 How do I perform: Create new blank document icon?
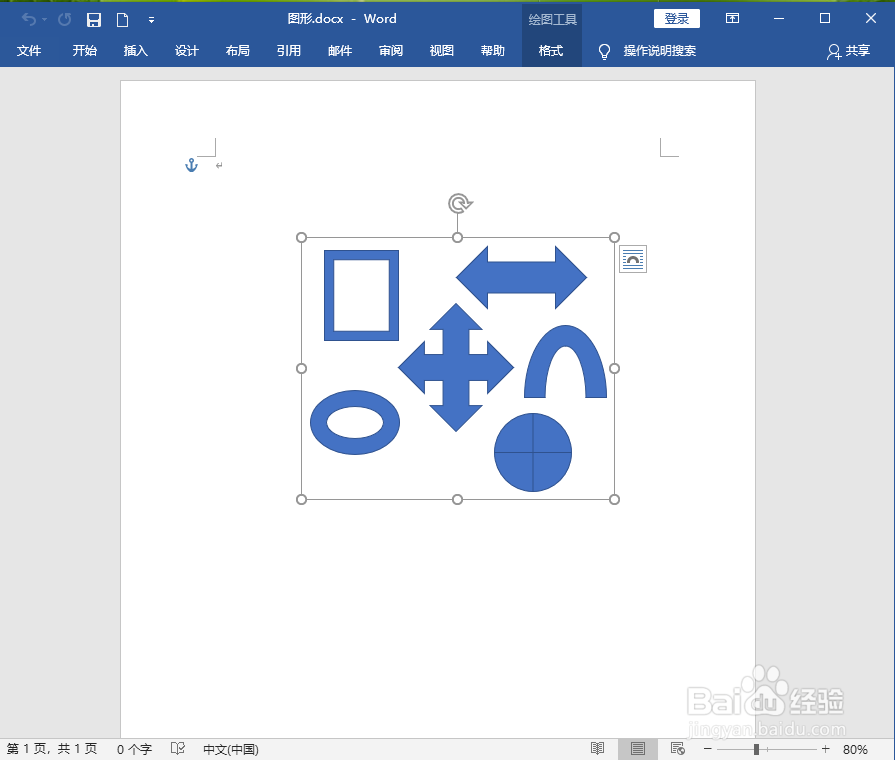(x=122, y=20)
